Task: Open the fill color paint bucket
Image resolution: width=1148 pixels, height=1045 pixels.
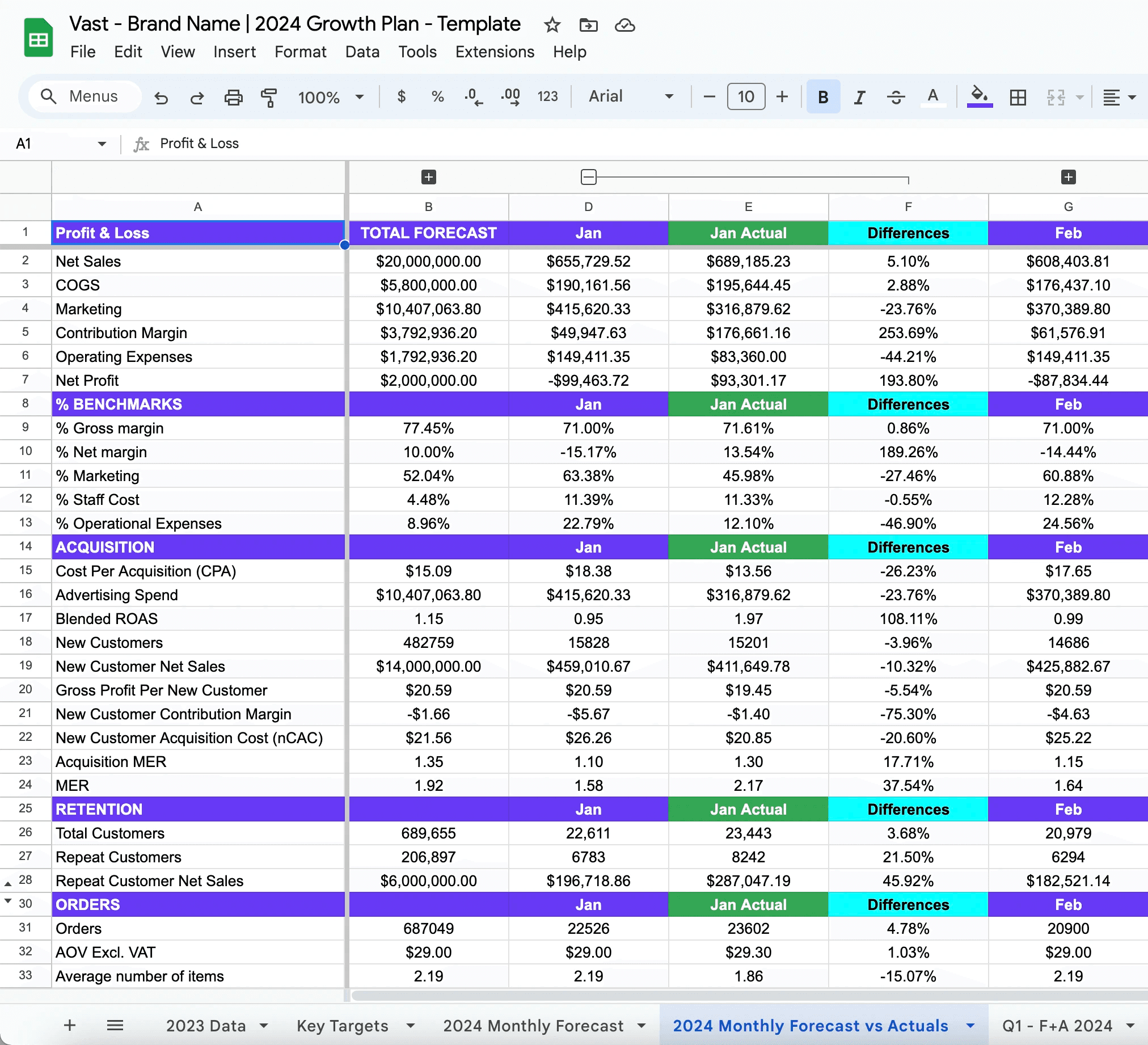Action: point(979,96)
